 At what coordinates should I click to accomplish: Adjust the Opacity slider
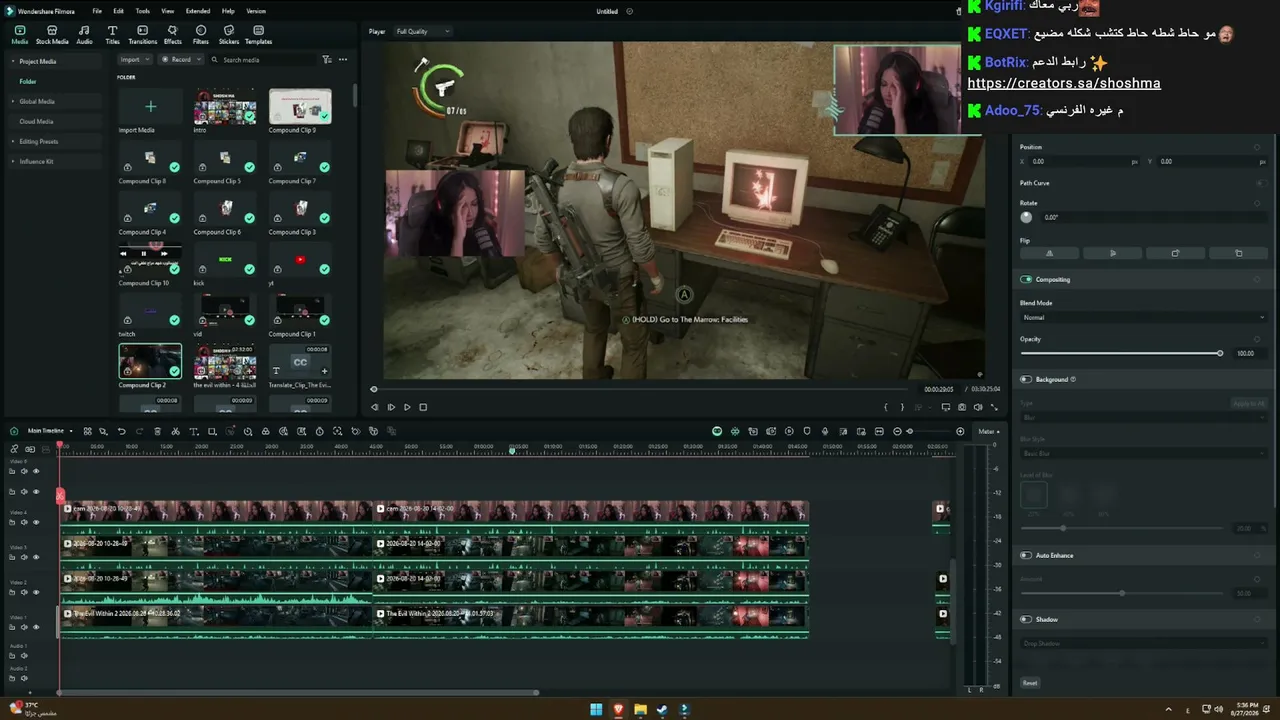coord(1121,353)
